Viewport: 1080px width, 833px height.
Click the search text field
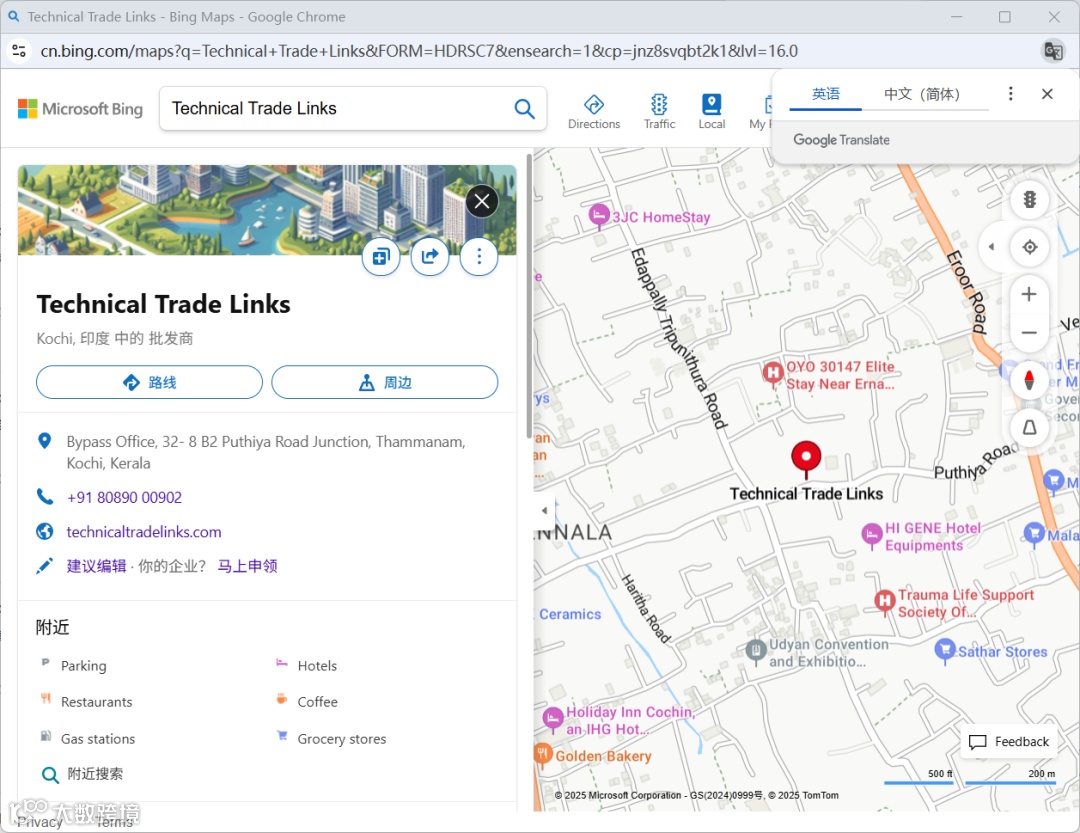pos(338,109)
